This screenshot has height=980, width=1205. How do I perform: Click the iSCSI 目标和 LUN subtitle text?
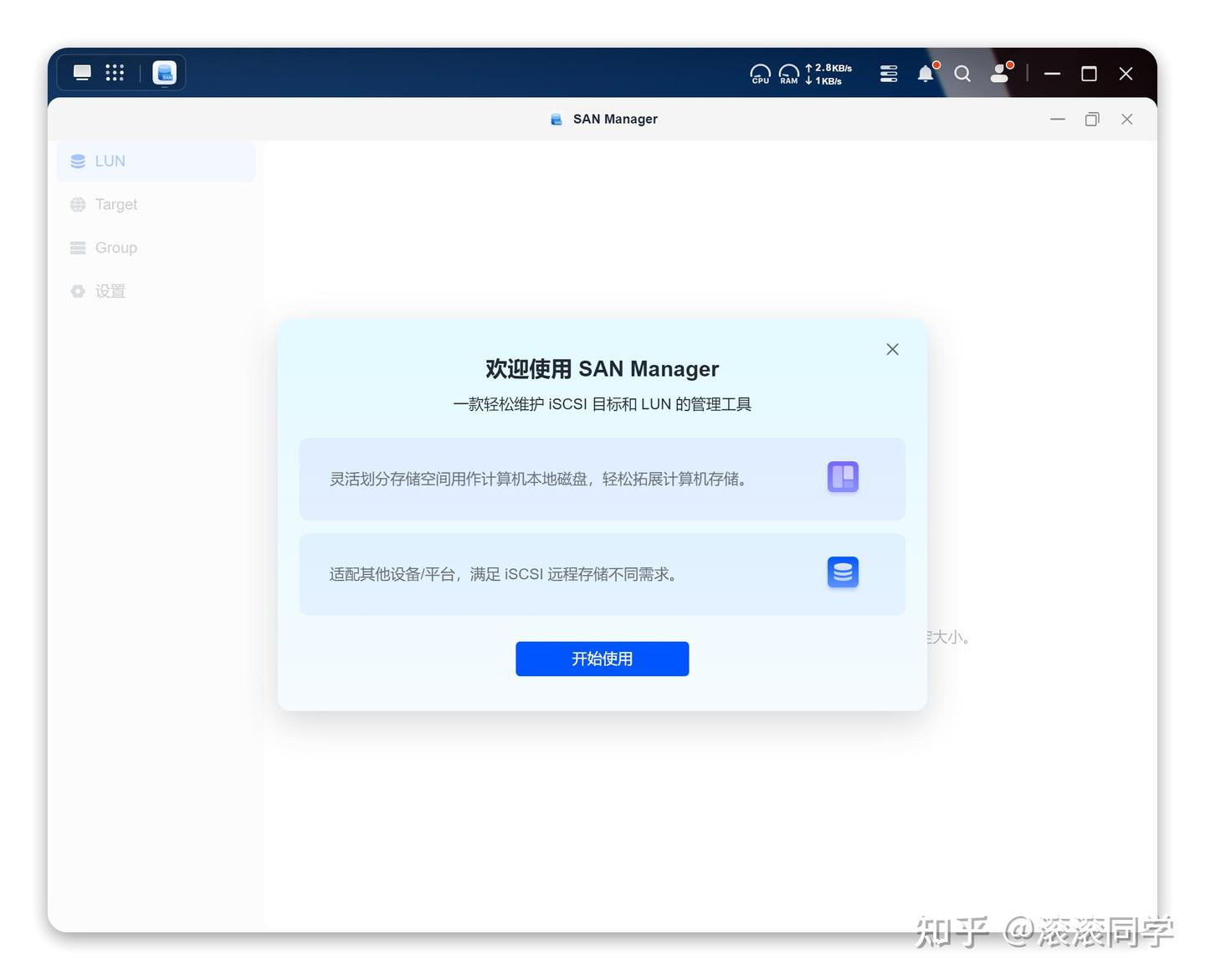pos(602,404)
